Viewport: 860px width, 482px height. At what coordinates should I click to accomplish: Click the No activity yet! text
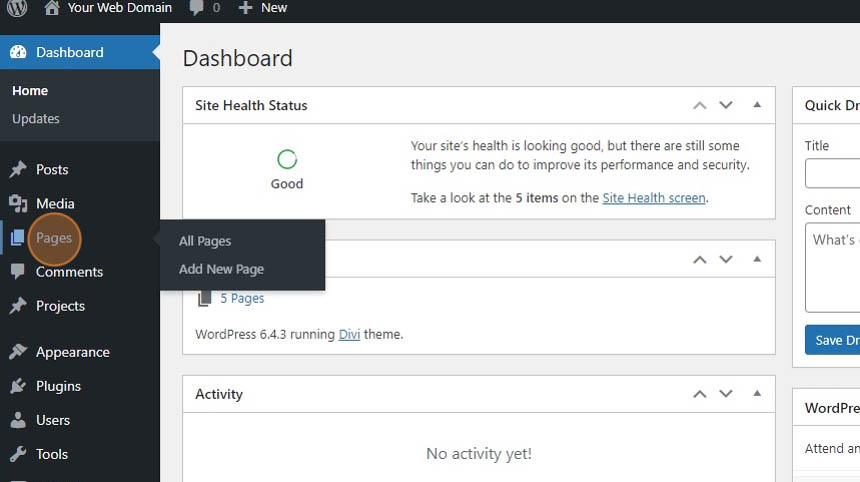pos(479,453)
